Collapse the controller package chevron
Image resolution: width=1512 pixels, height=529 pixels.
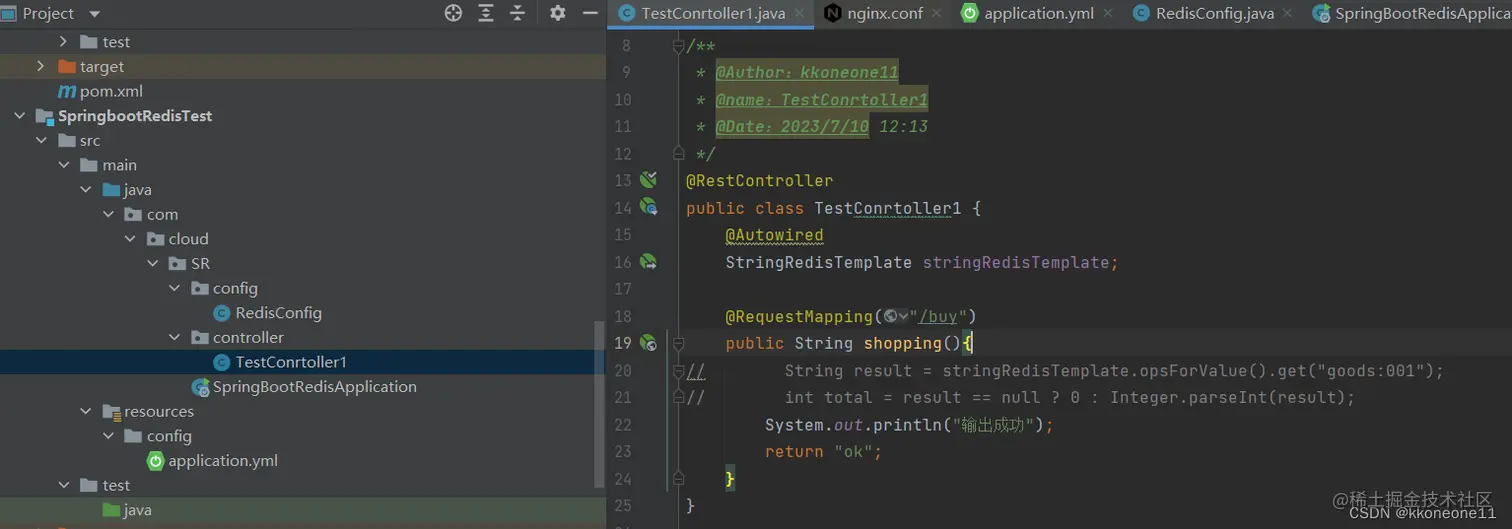(x=174, y=338)
